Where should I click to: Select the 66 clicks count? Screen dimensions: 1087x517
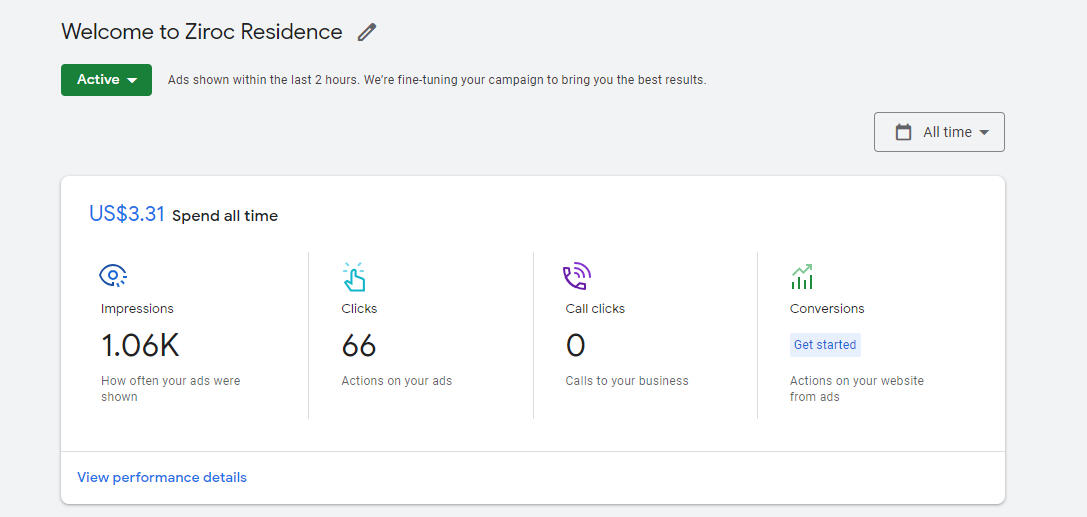(x=359, y=346)
